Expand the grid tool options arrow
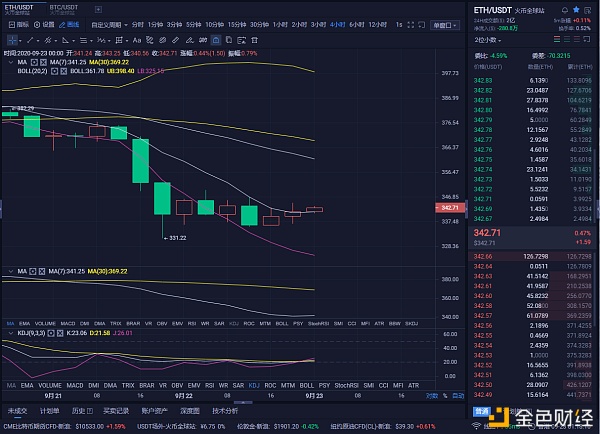600x434 pixels. point(127,41)
